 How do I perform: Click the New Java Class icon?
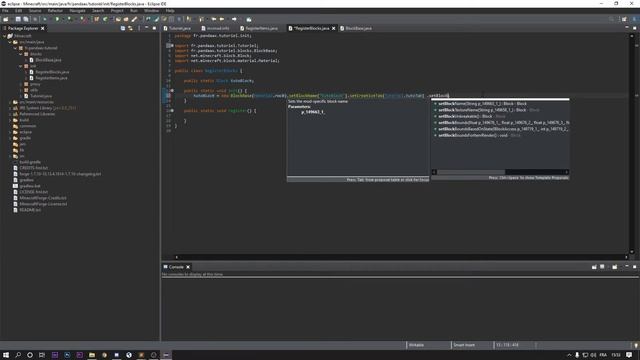coord(105,19)
